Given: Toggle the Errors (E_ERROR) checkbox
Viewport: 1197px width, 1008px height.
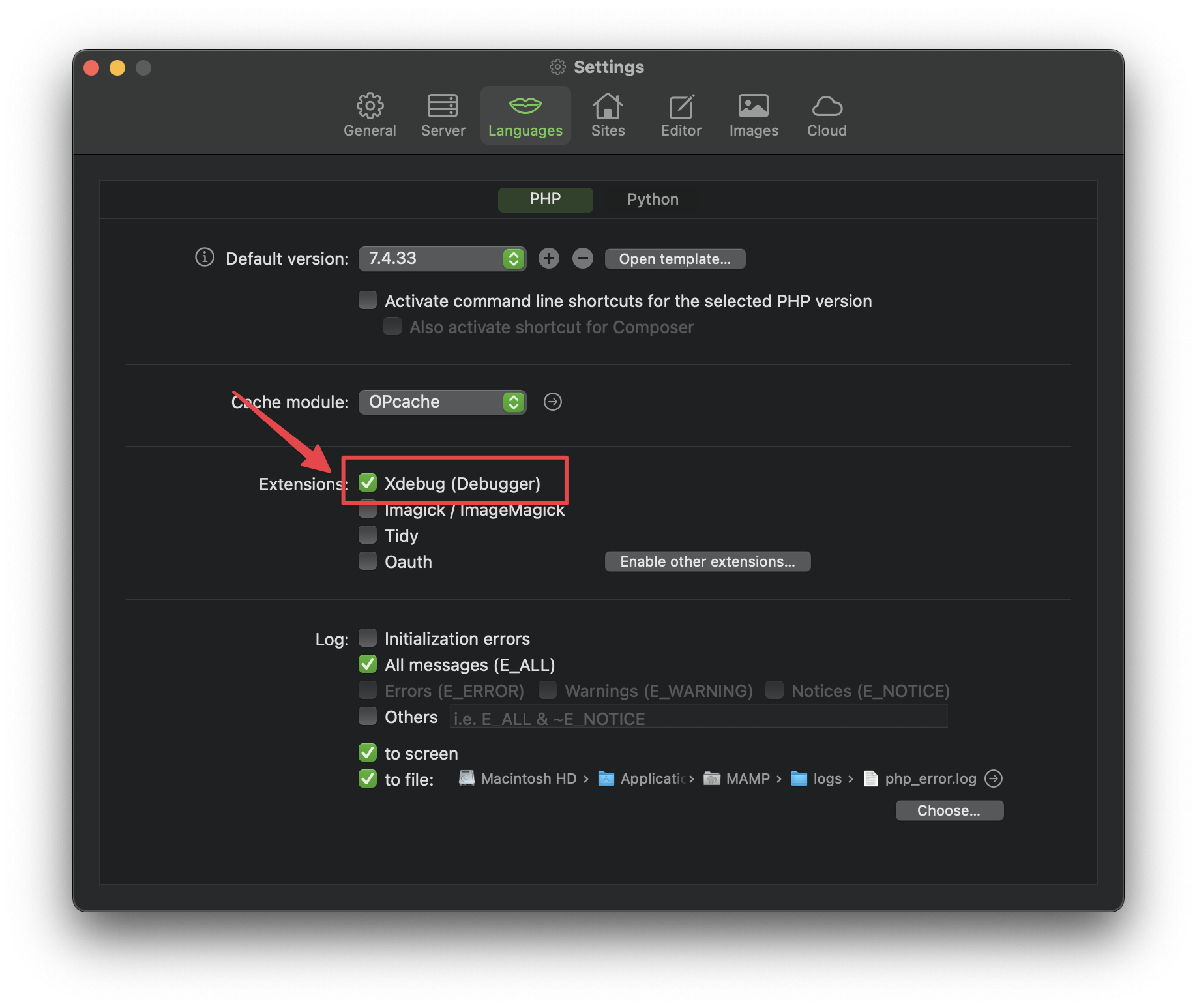Looking at the screenshot, I should click(368, 690).
